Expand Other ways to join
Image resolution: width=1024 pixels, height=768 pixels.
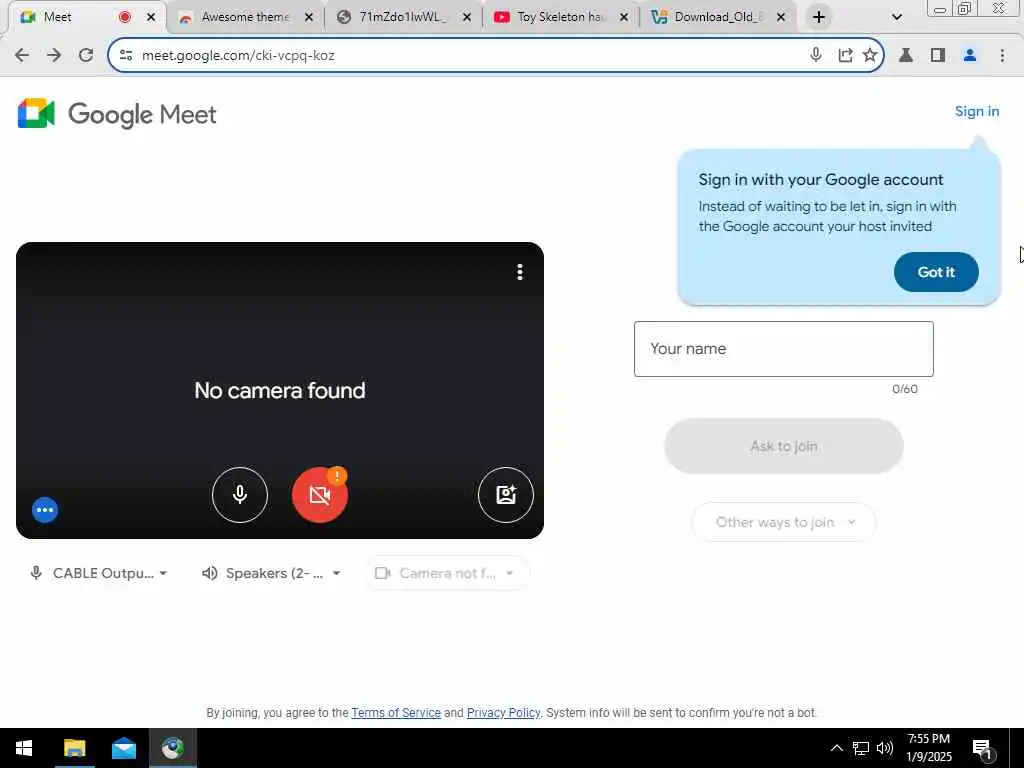point(784,522)
